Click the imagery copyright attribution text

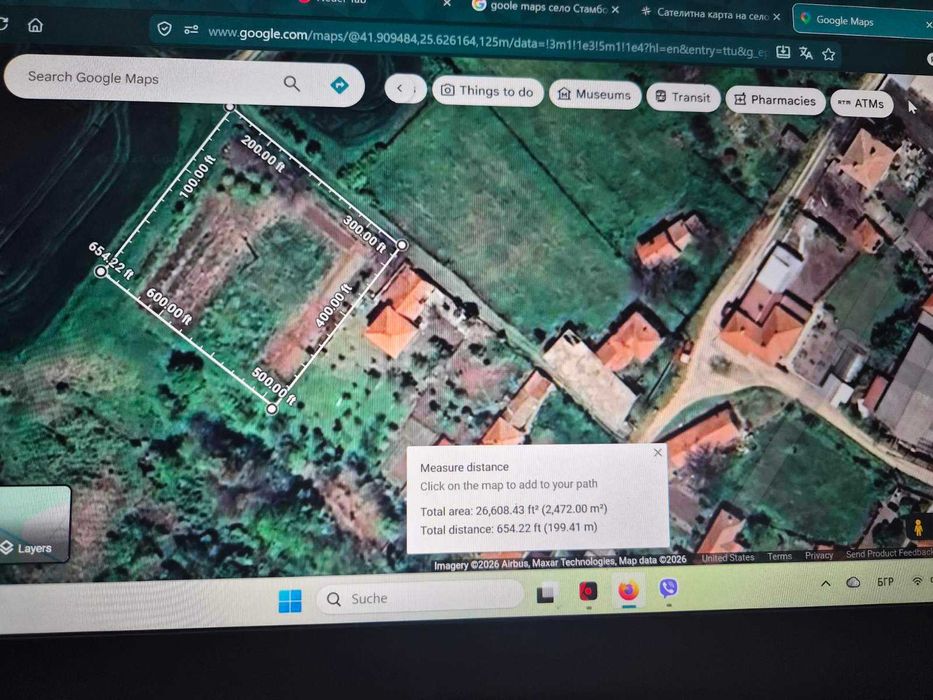pos(560,562)
